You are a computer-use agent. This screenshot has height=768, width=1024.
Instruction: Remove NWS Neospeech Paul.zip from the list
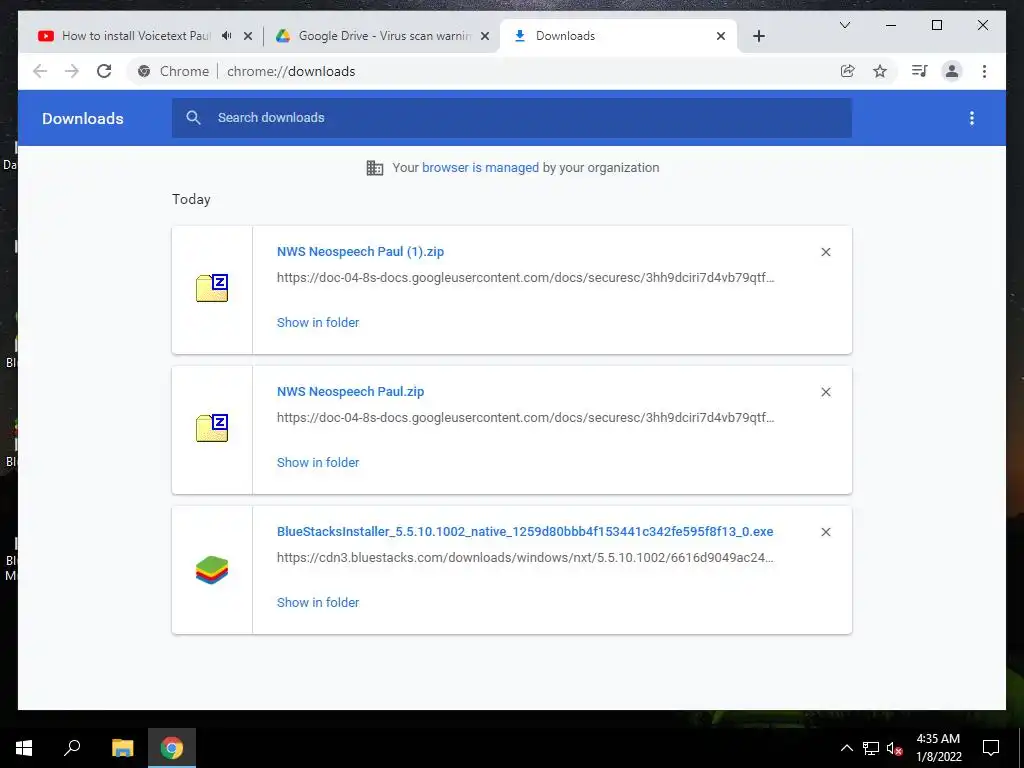point(826,392)
